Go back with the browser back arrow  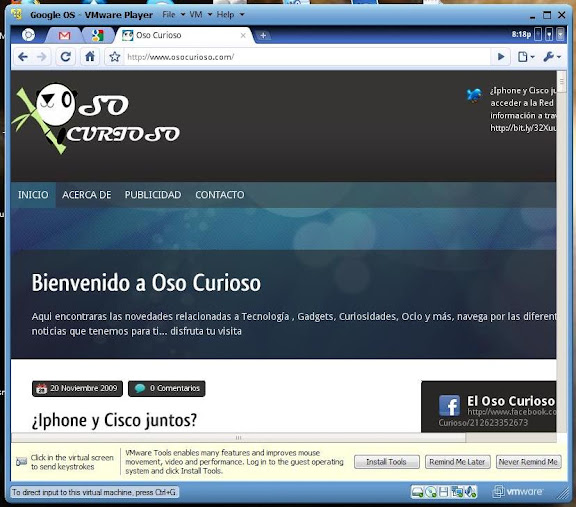click(23, 57)
